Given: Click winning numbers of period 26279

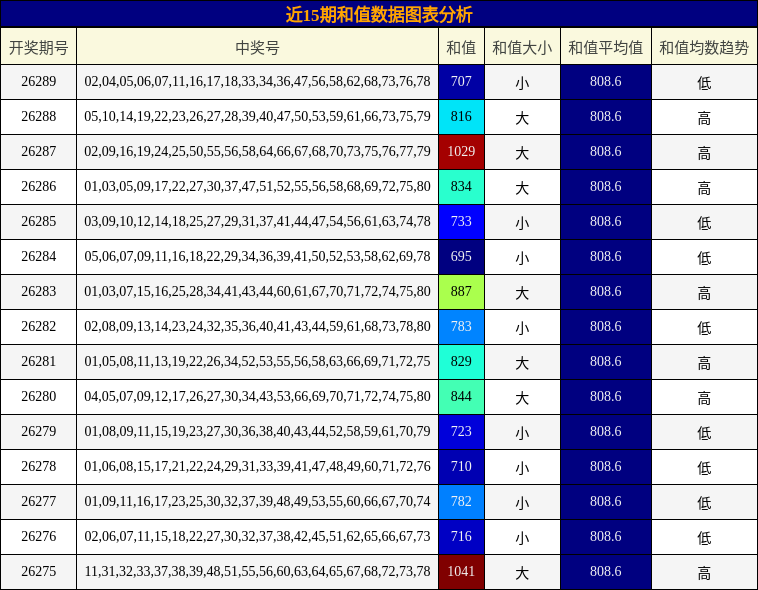Looking at the screenshot, I should coord(257,431).
